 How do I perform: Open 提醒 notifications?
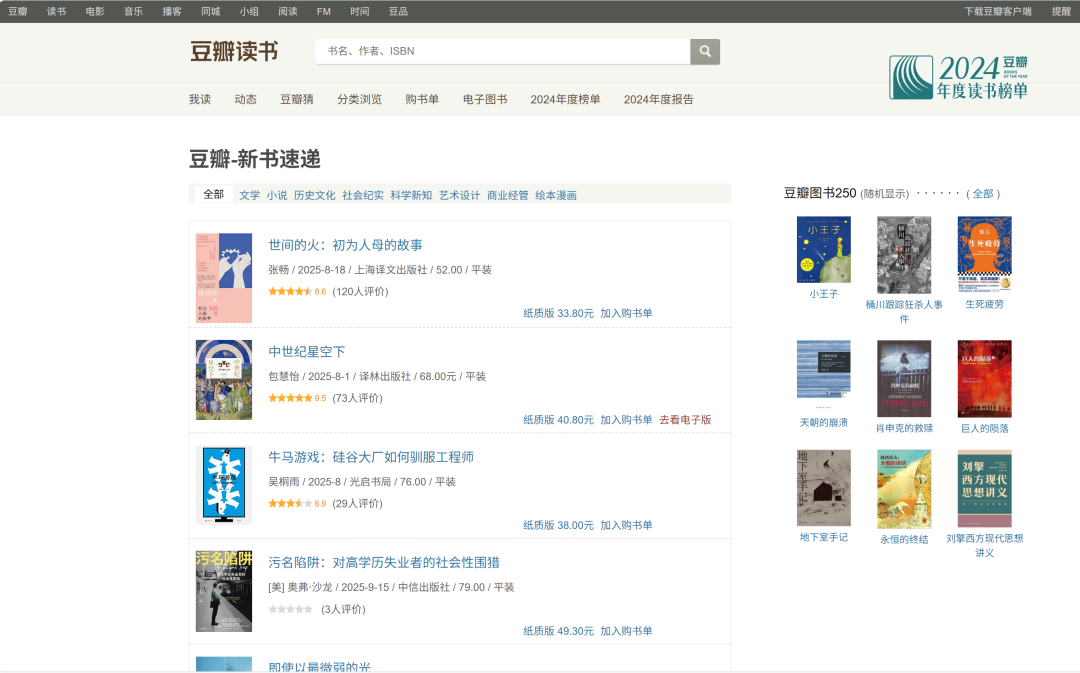pos(1061,11)
